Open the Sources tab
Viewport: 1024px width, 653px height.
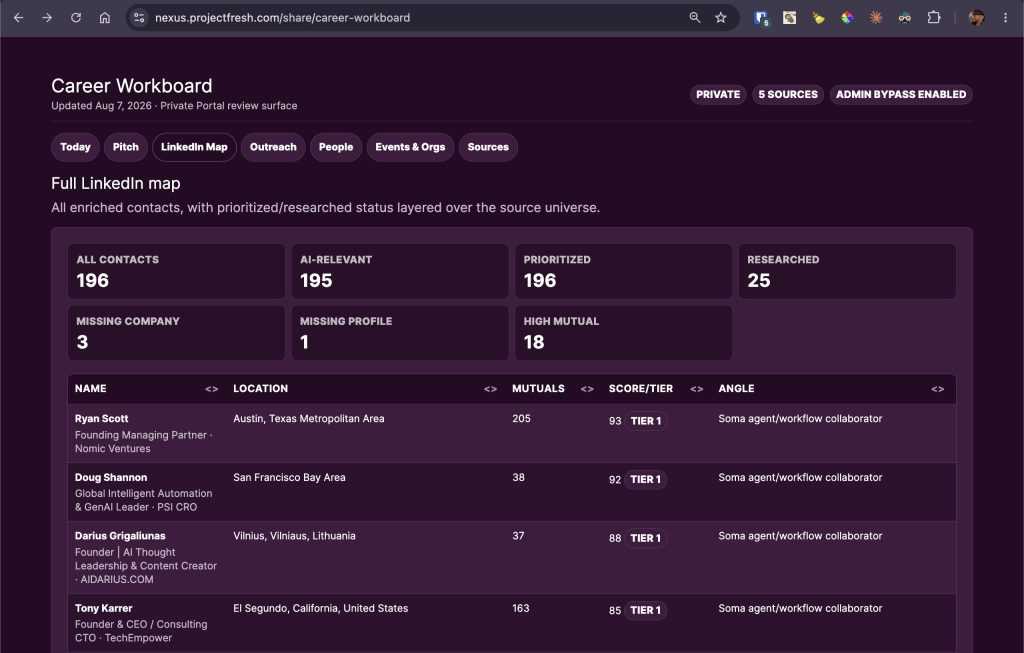coord(488,147)
